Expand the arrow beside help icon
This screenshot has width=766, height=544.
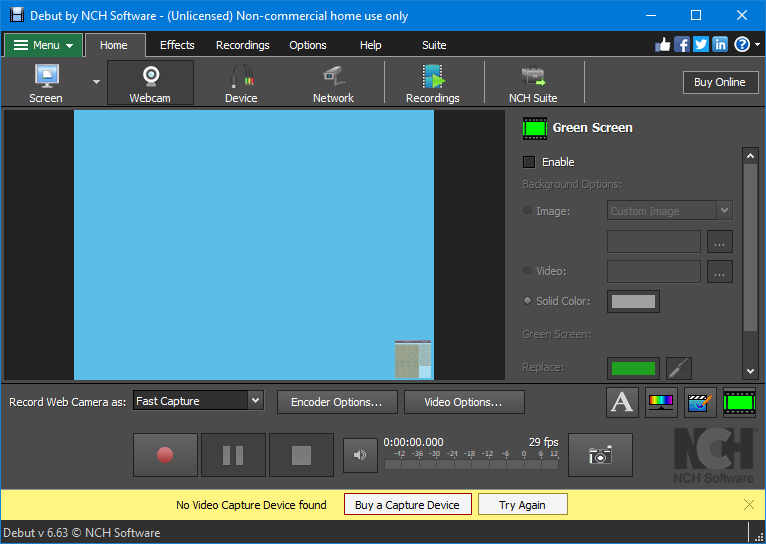pyautogui.click(x=757, y=44)
